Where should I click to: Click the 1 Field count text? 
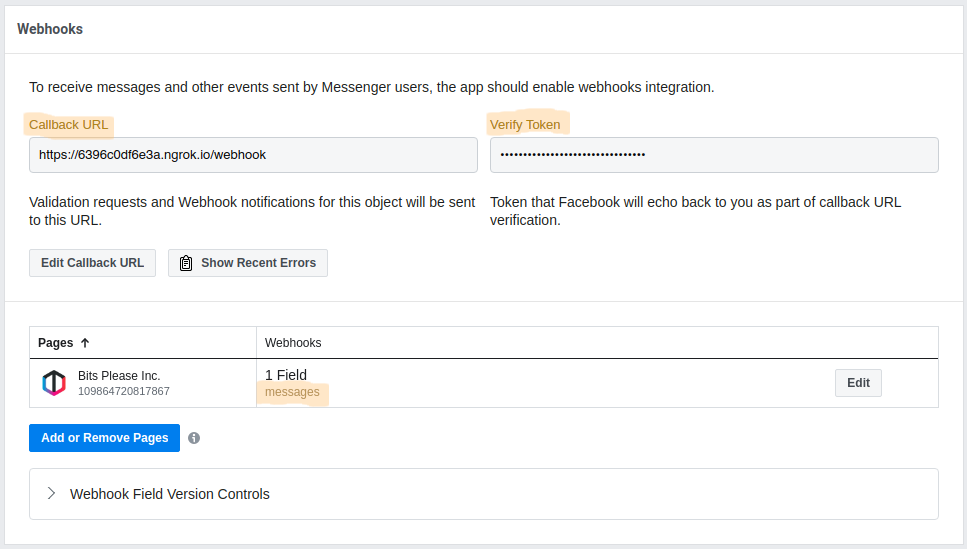286,375
